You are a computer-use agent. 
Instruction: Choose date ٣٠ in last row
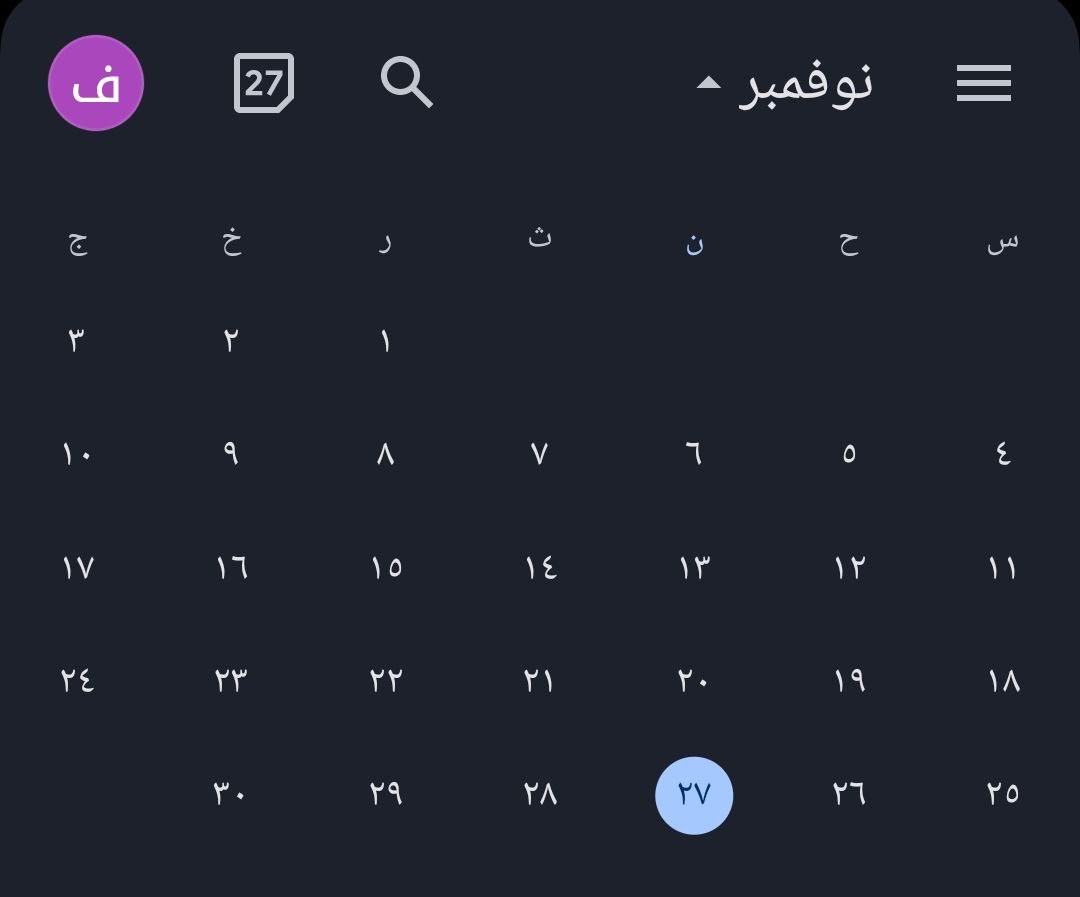click(231, 795)
